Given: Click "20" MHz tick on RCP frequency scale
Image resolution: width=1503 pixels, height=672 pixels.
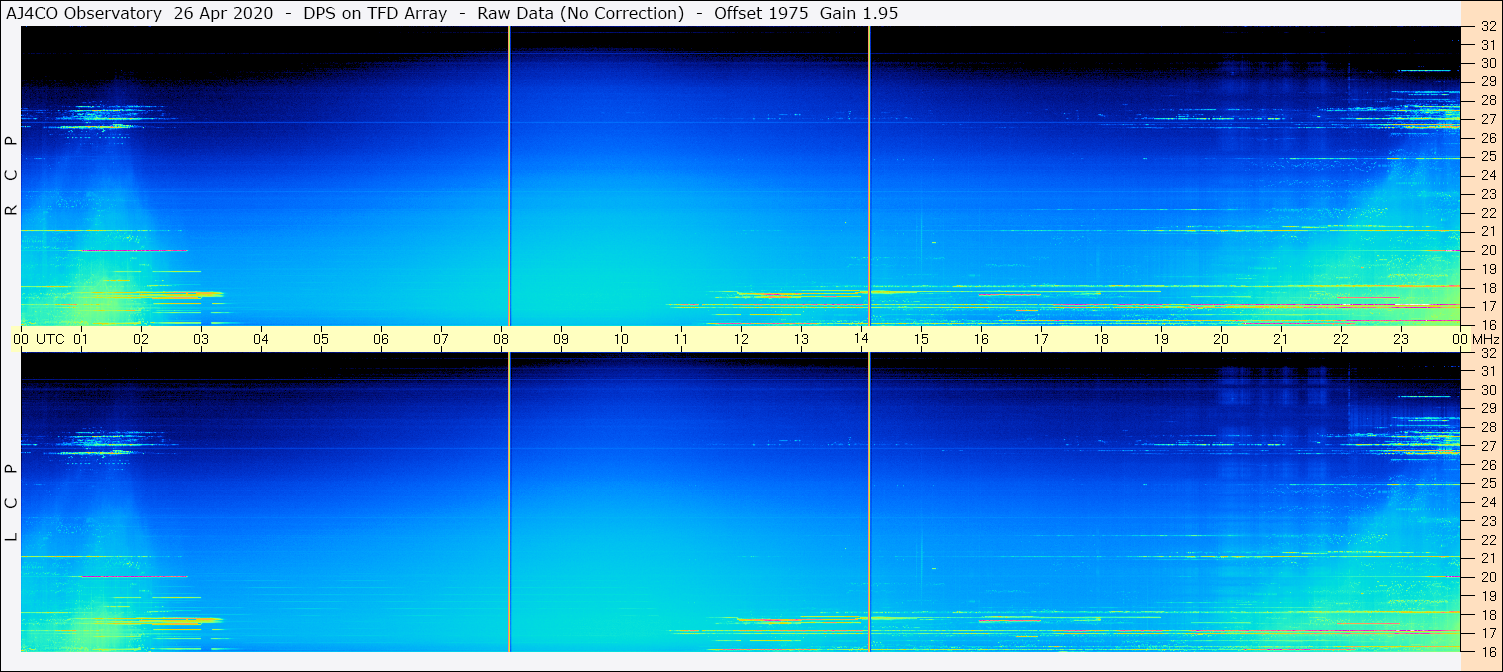Looking at the screenshot, I should point(1487,250).
